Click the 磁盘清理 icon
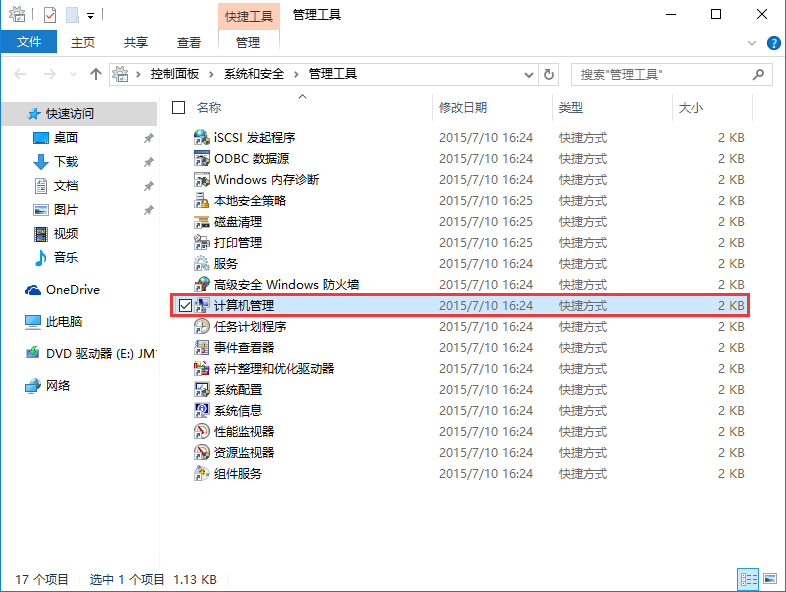 tap(201, 222)
